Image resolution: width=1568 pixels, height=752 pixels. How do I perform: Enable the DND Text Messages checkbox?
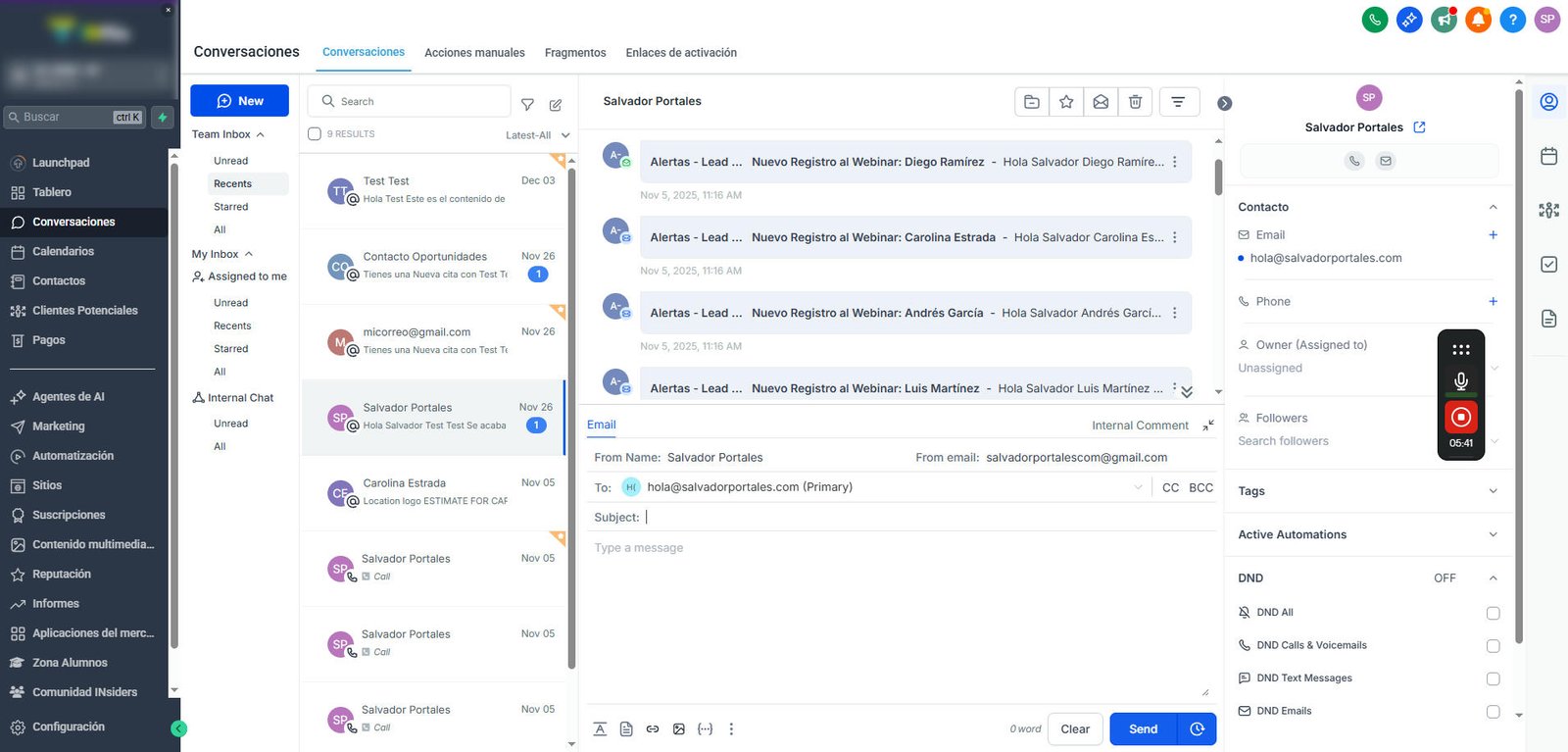(1494, 678)
